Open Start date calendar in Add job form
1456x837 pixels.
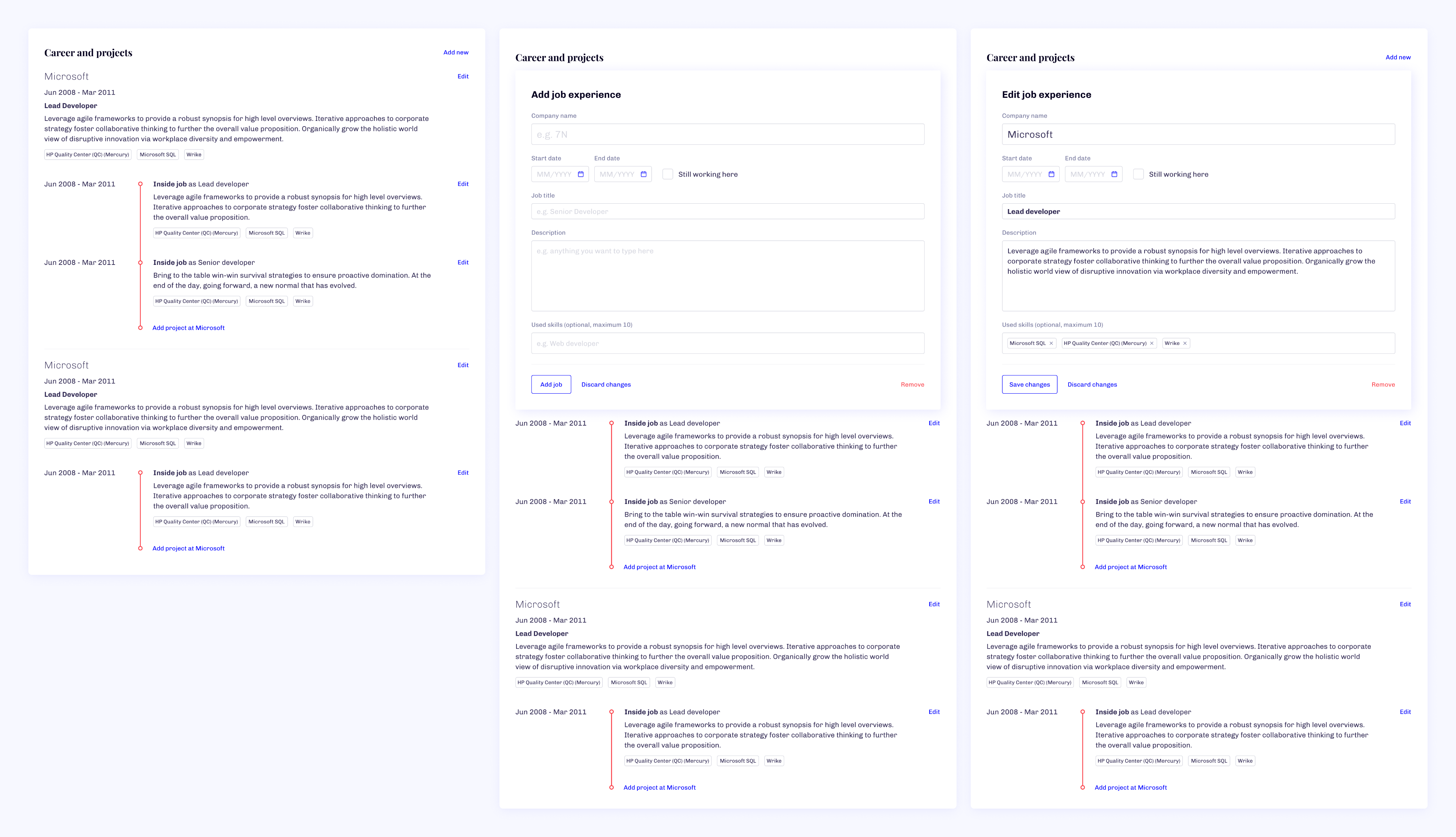[x=580, y=174]
